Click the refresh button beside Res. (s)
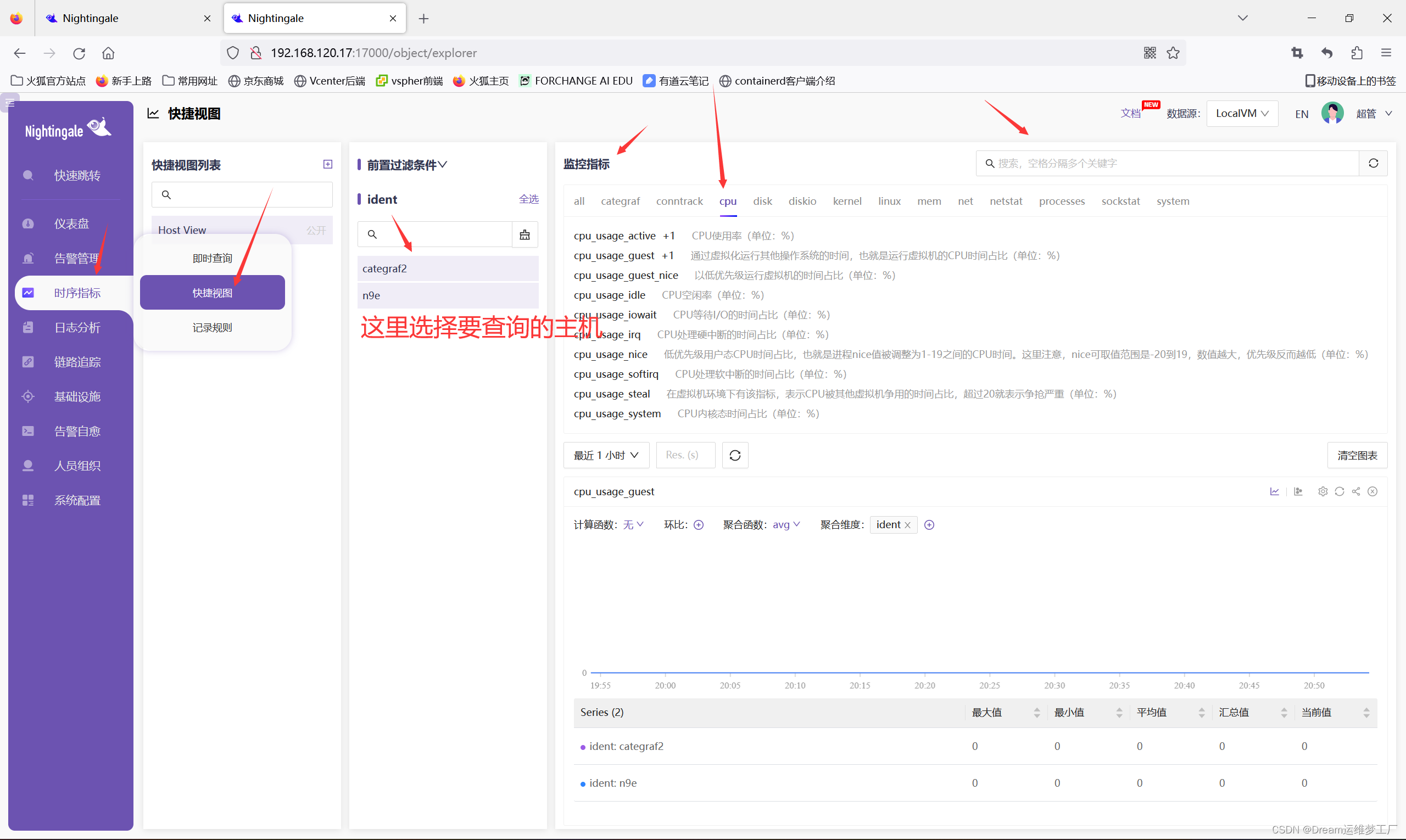The width and height of the screenshot is (1406, 840). point(734,455)
